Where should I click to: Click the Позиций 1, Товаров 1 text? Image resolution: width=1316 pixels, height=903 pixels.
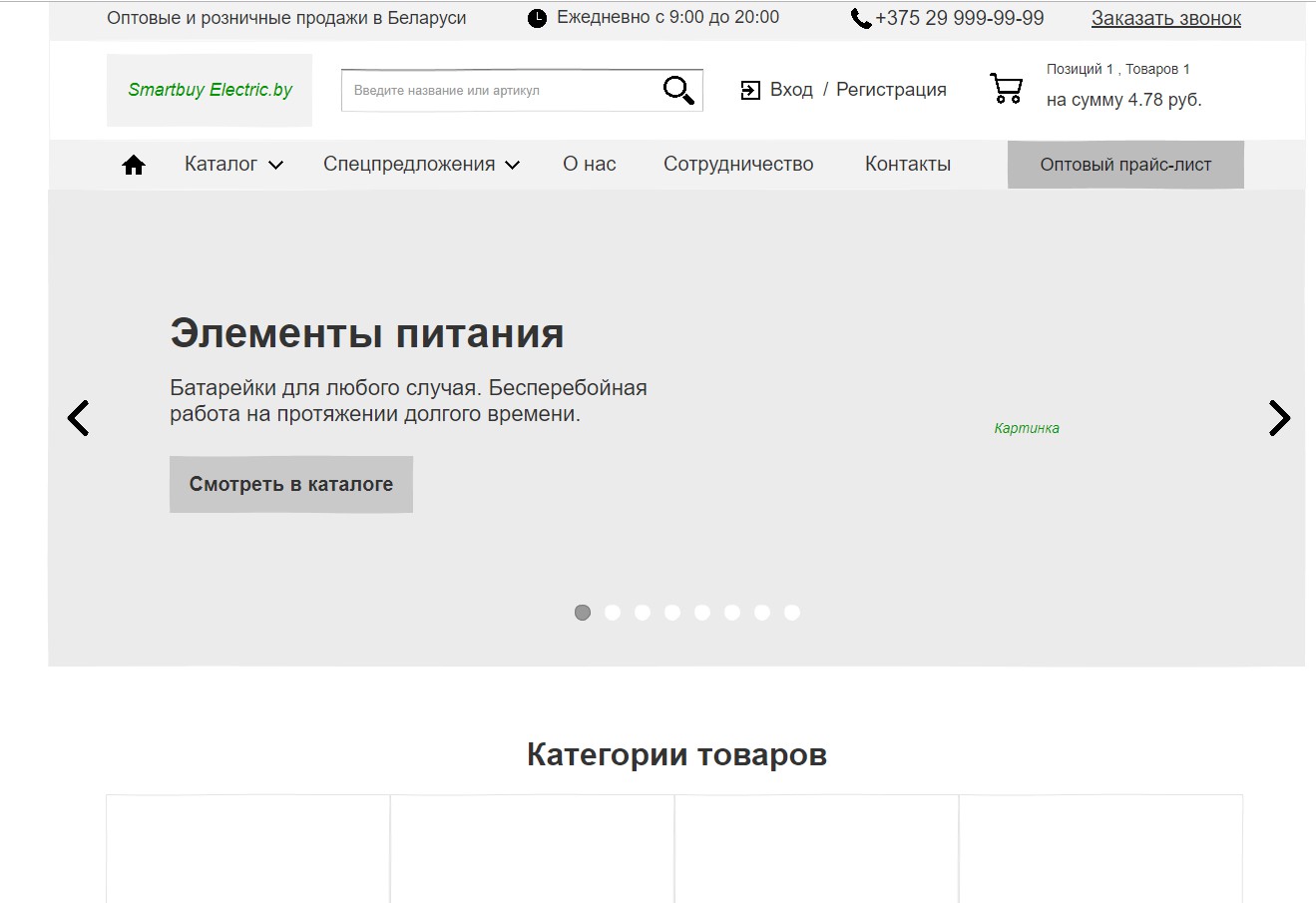[1118, 69]
